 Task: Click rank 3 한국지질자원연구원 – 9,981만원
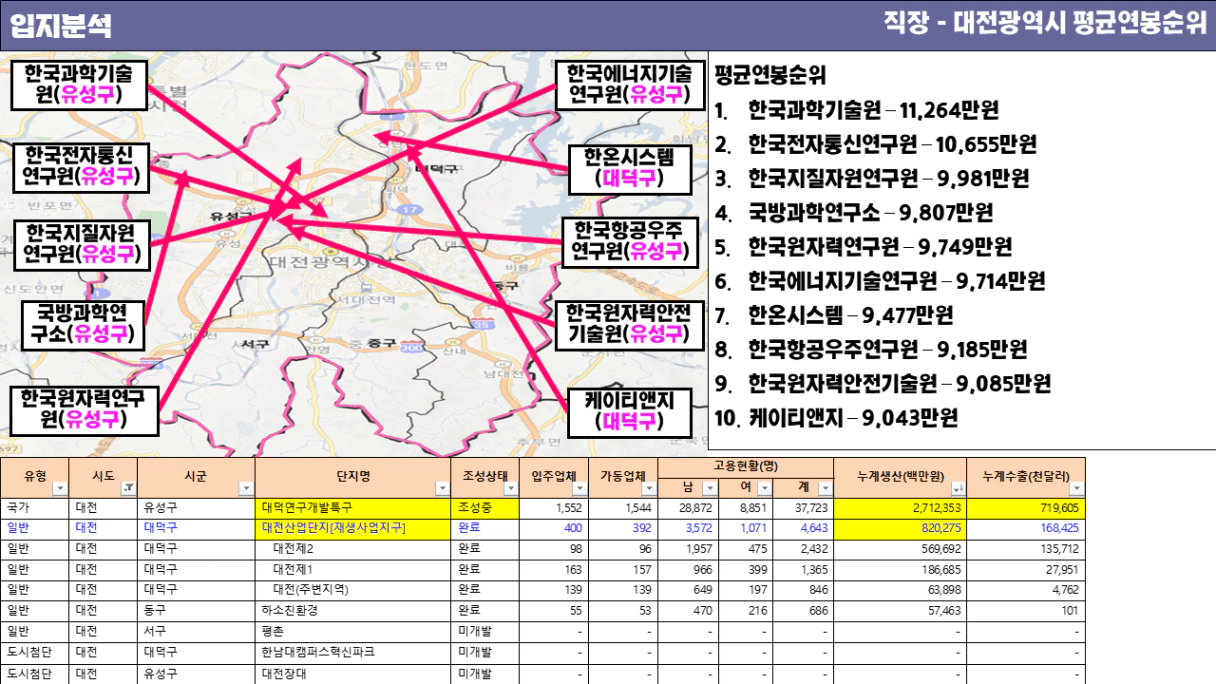click(x=872, y=179)
